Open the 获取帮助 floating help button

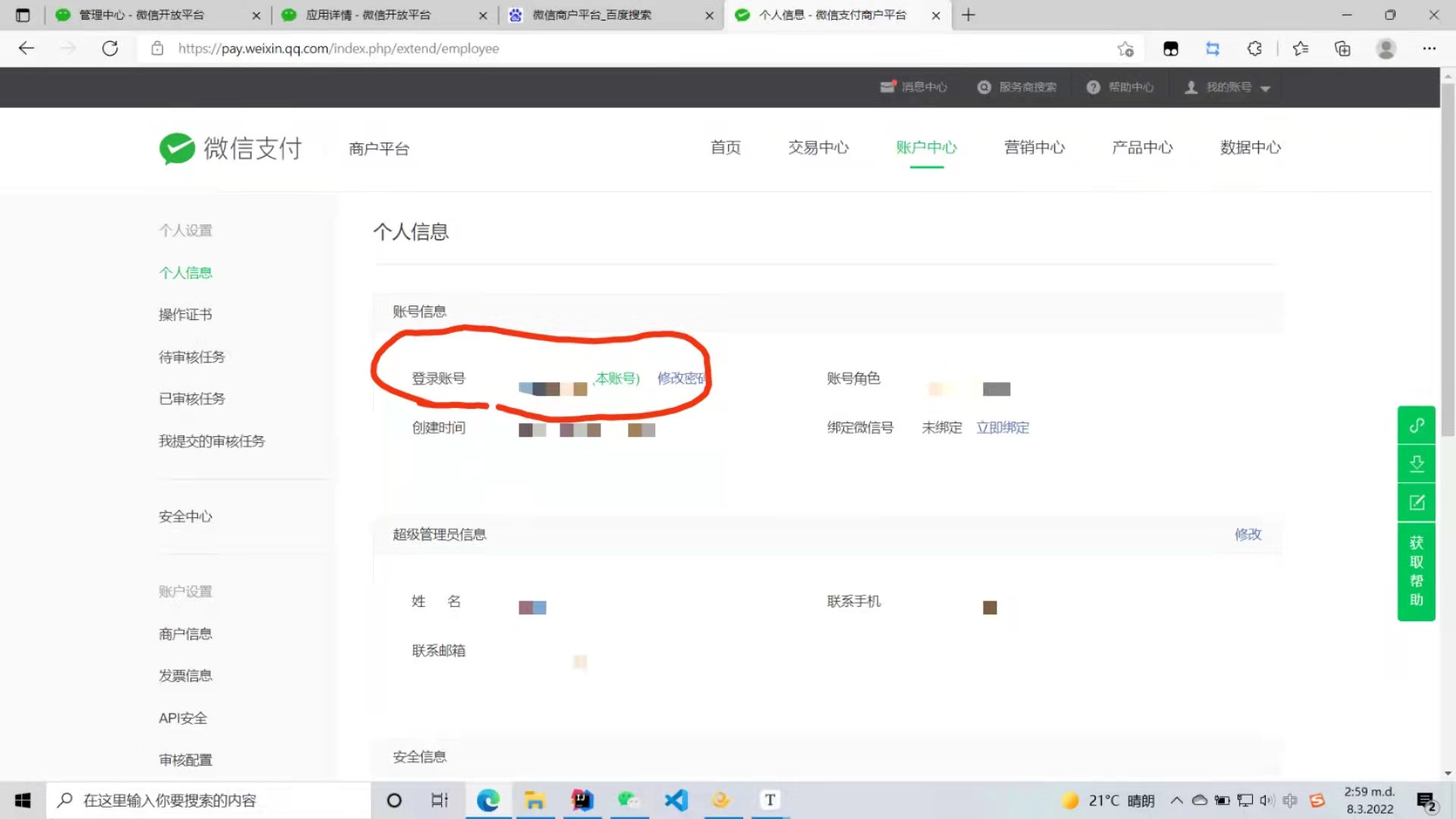pyautogui.click(x=1417, y=571)
